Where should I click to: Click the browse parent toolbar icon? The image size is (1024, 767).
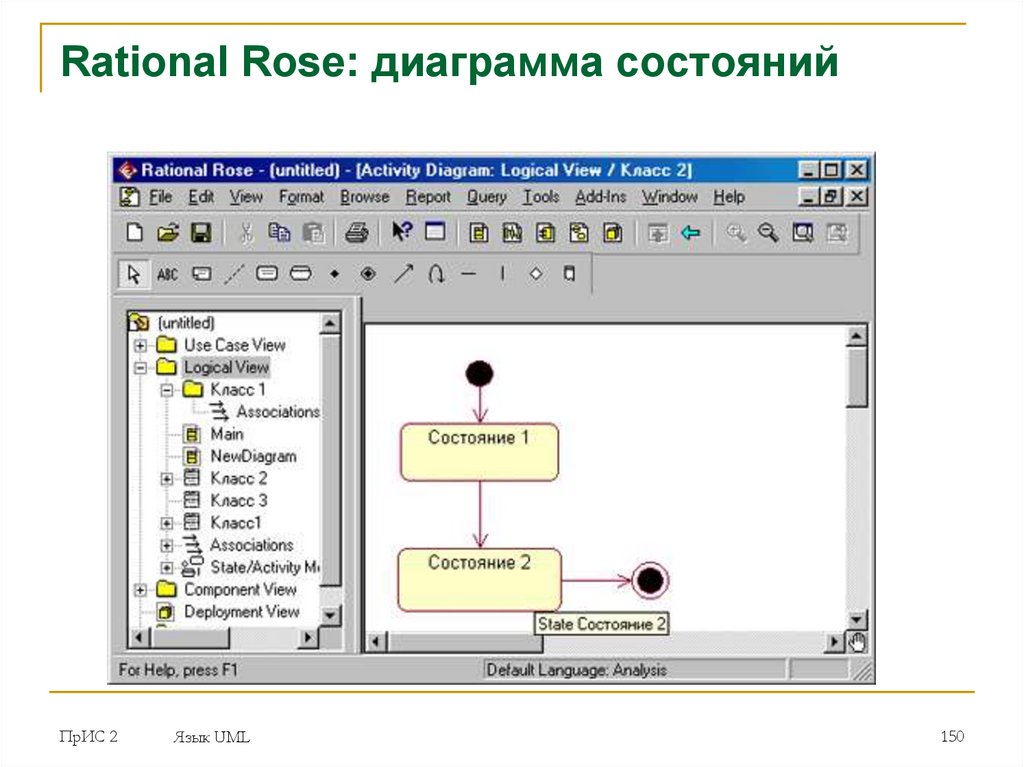click(x=658, y=233)
